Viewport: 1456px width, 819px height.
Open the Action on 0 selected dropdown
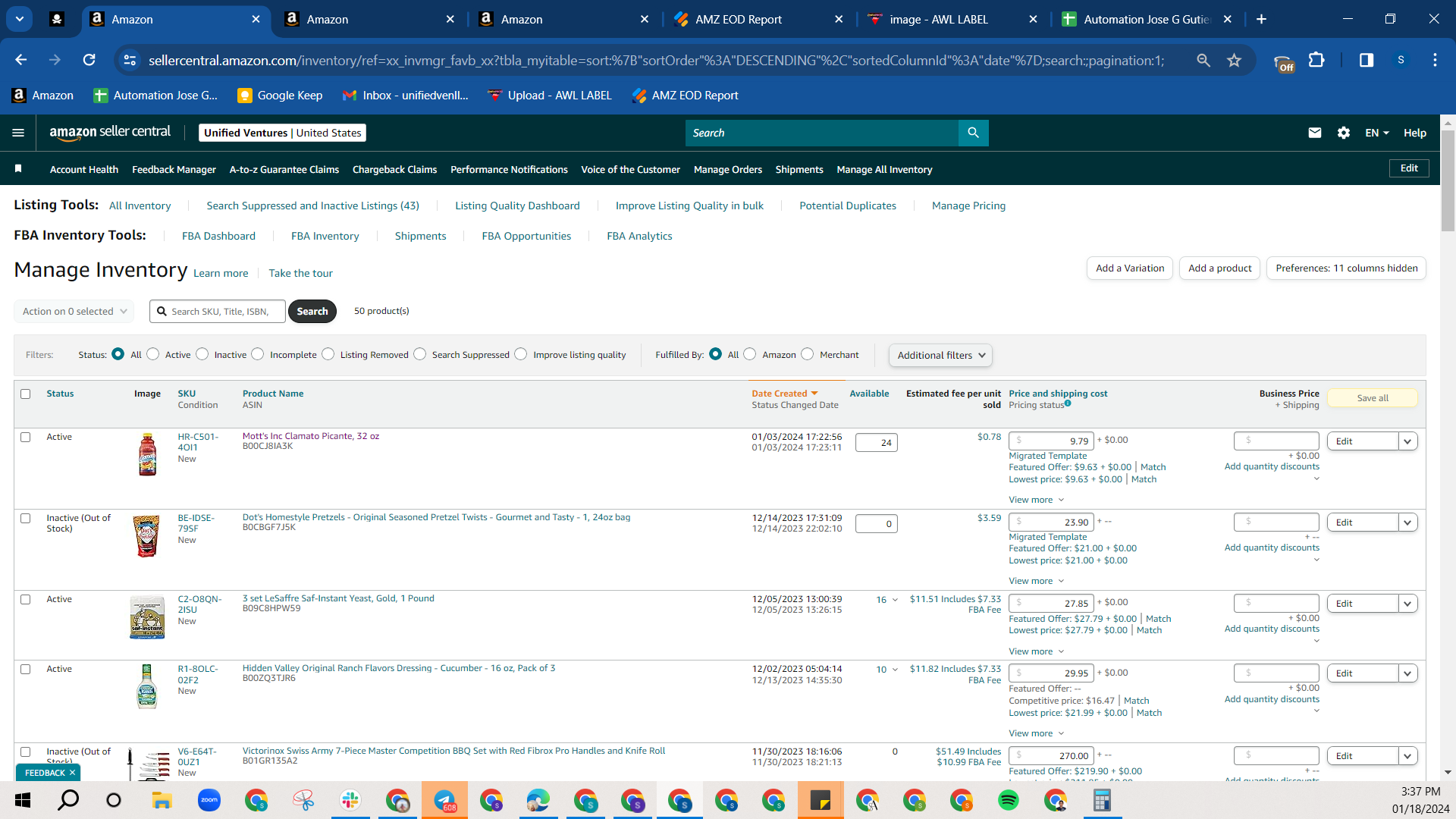74,311
